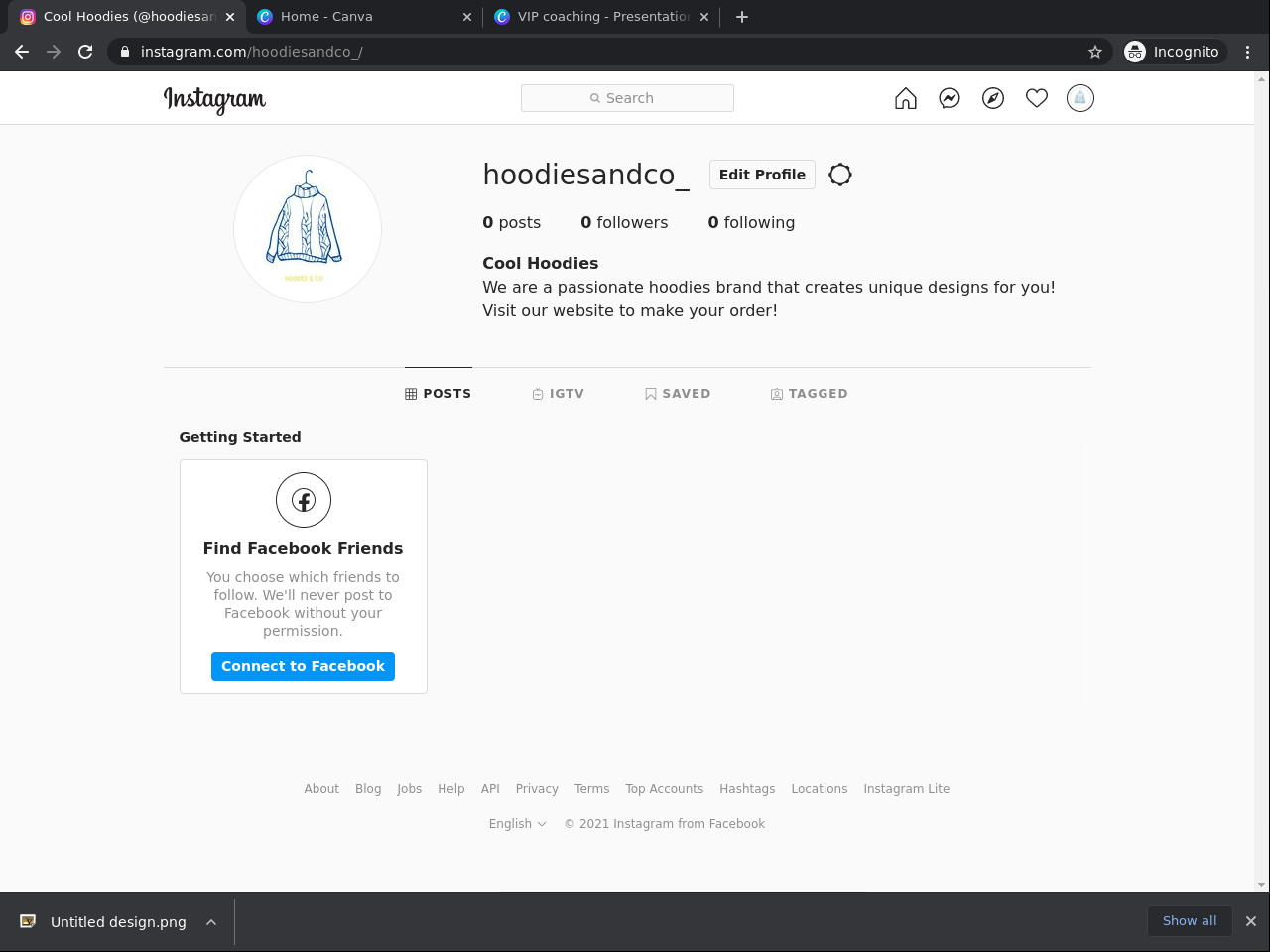Open activity feed heart icon

[x=1037, y=98]
